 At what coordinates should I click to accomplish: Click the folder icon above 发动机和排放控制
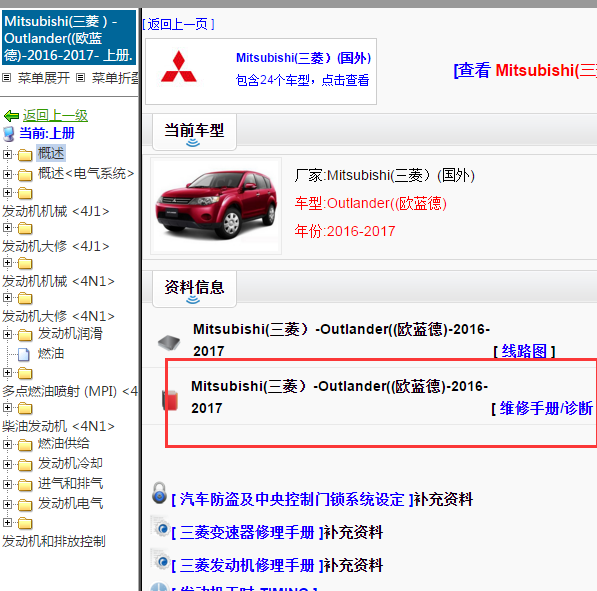pos(25,523)
